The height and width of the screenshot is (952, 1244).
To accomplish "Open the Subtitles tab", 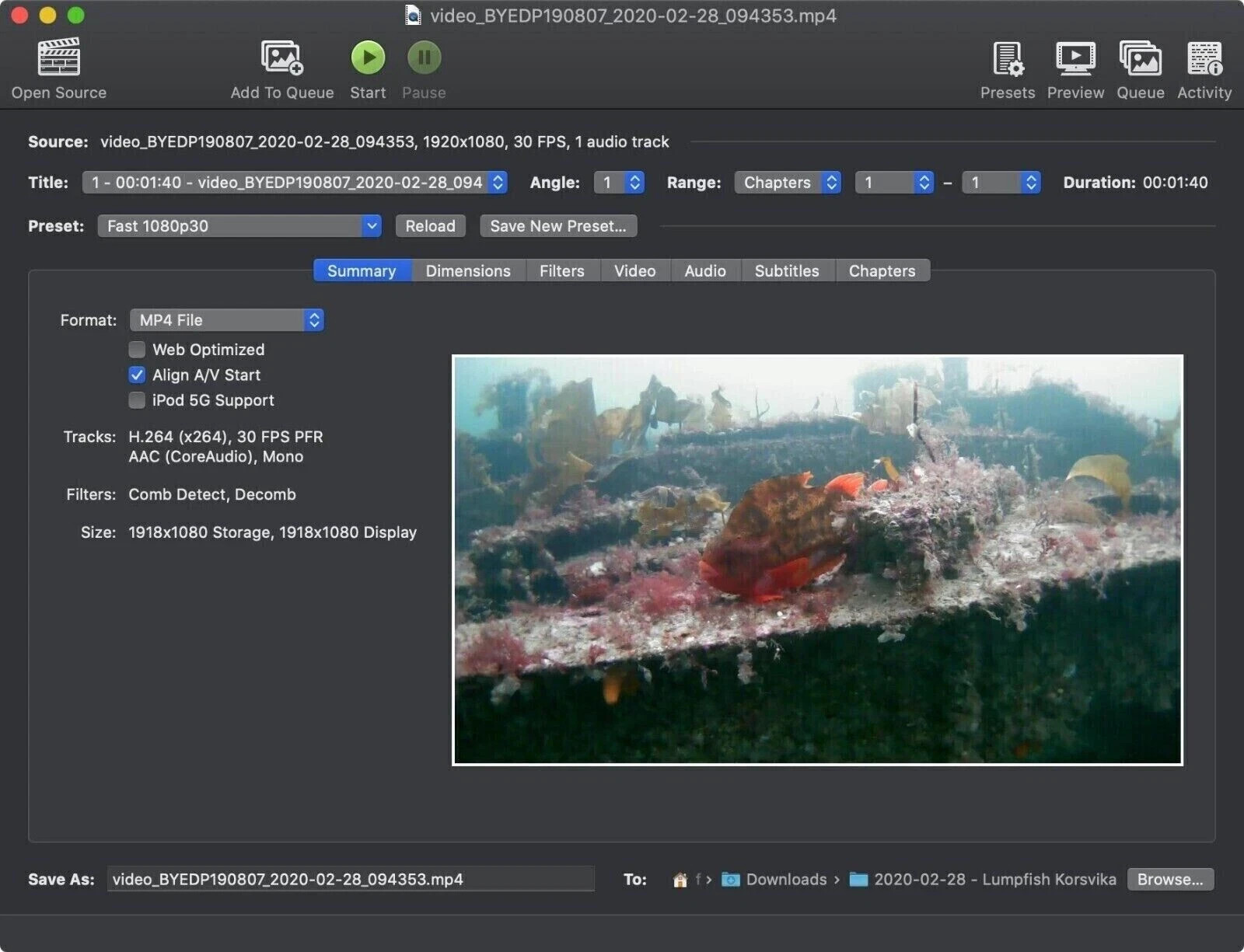I will tap(787, 270).
